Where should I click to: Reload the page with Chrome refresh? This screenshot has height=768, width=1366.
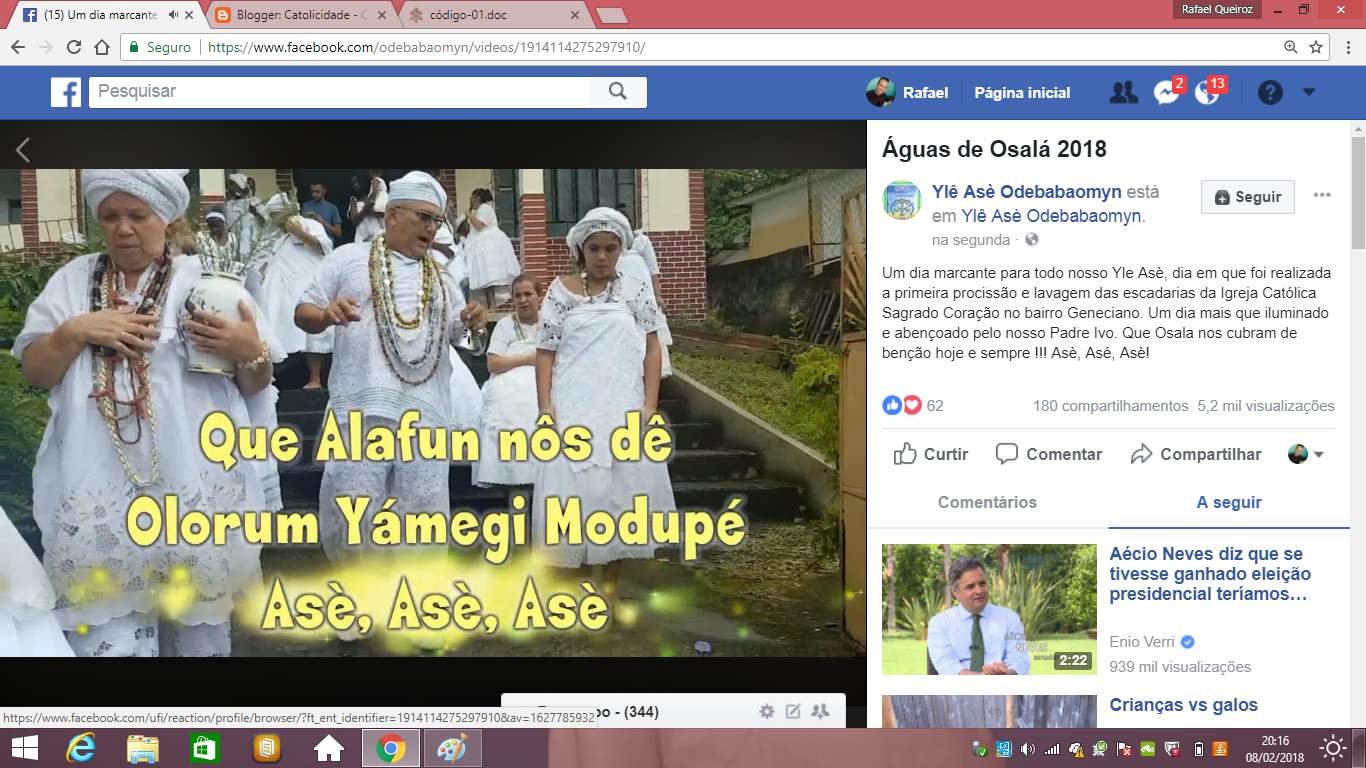coord(74,47)
